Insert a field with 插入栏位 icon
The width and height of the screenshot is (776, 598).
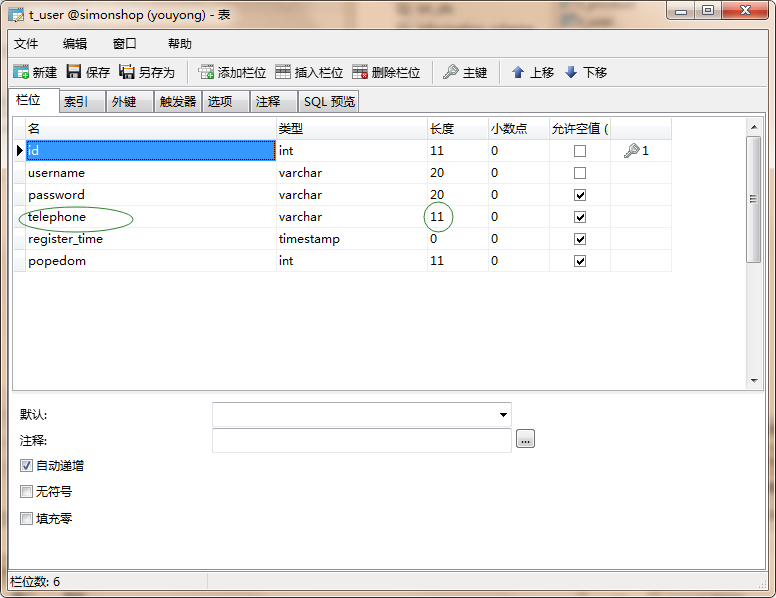click(283, 72)
